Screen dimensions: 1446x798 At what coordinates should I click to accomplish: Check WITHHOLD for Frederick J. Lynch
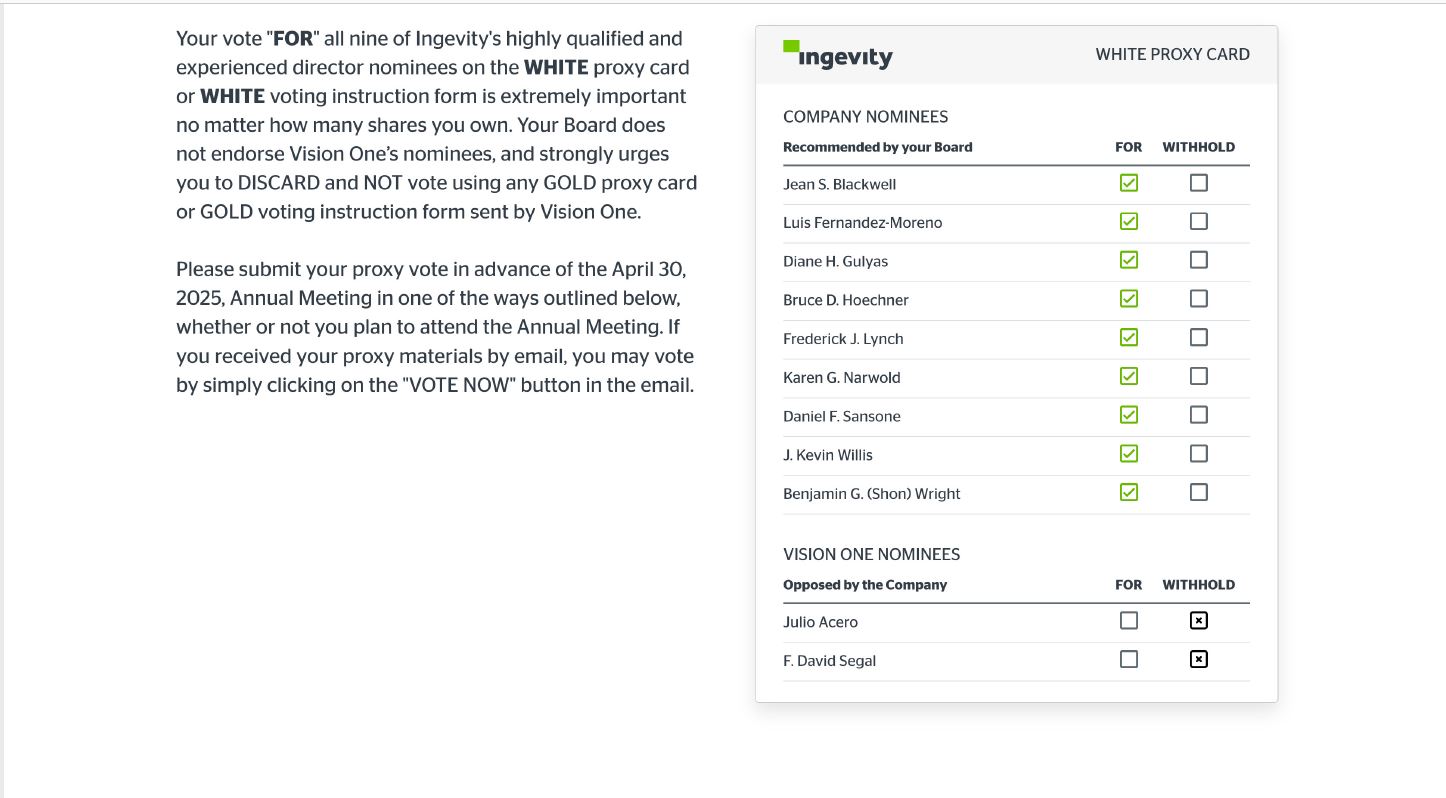(x=1199, y=338)
